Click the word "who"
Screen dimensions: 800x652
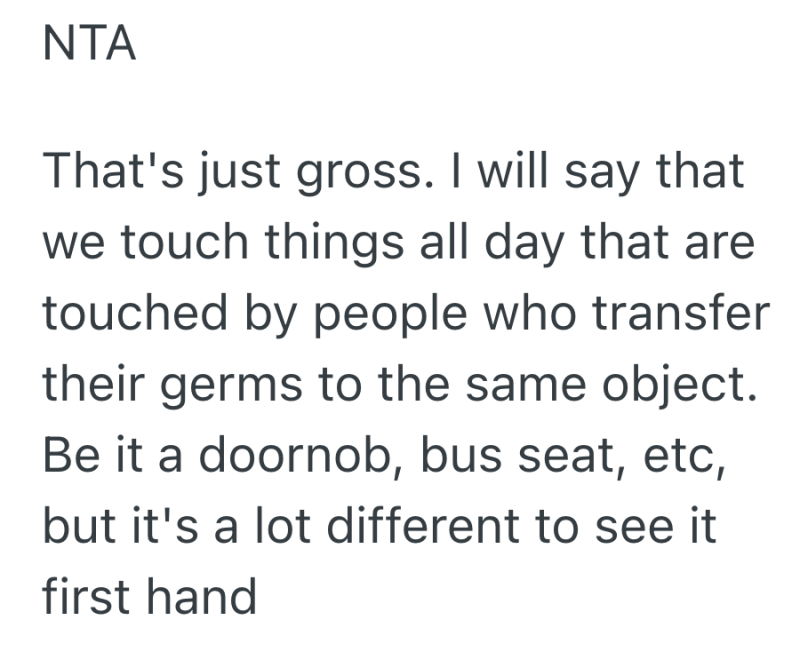tap(546, 316)
